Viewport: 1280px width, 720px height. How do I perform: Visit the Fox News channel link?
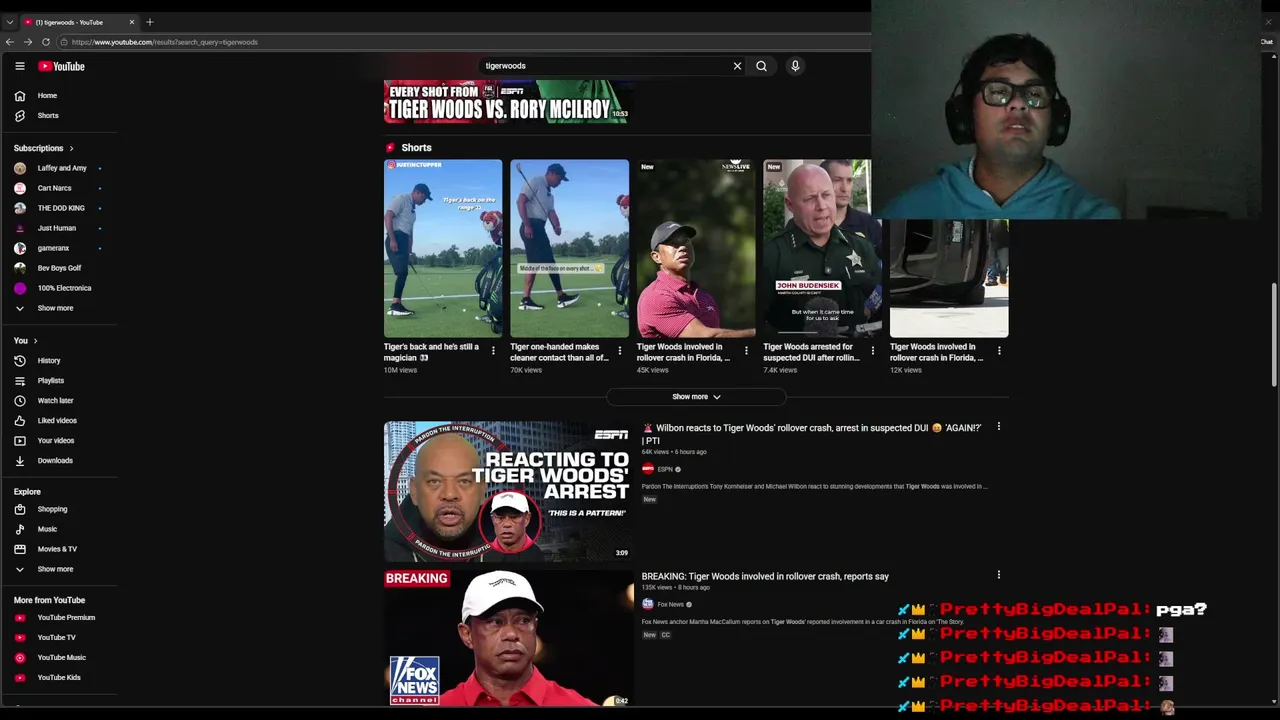click(x=670, y=604)
